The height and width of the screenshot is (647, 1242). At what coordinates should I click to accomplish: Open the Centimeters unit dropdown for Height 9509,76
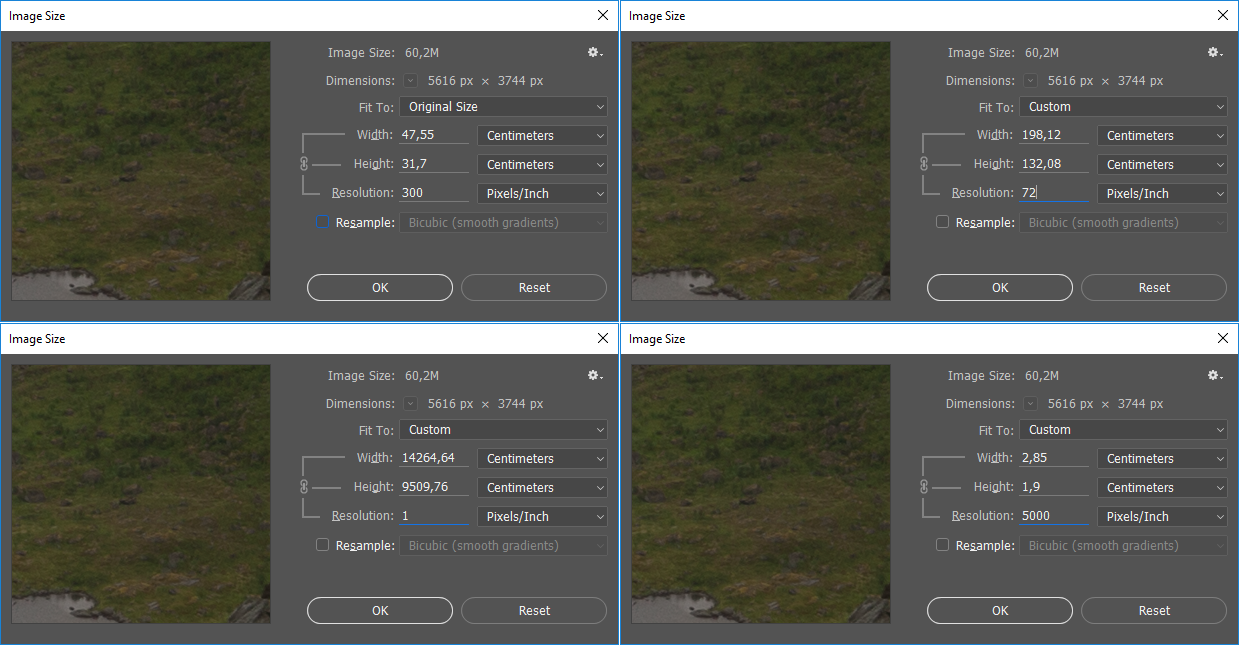coord(543,488)
